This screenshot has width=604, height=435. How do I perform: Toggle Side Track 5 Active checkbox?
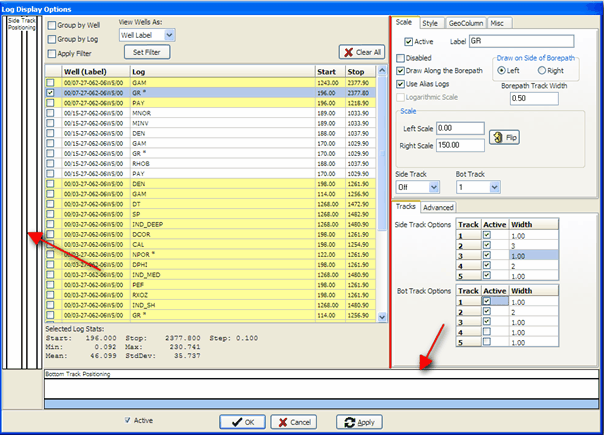coord(487,275)
